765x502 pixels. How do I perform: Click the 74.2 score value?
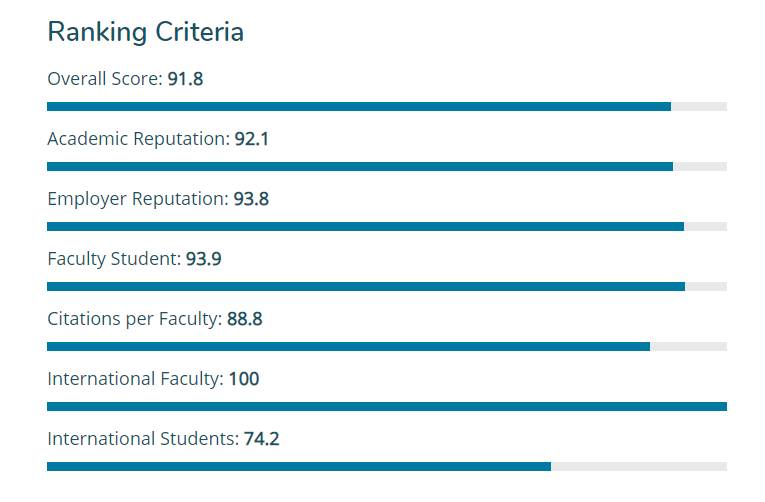[x=261, y=439]
